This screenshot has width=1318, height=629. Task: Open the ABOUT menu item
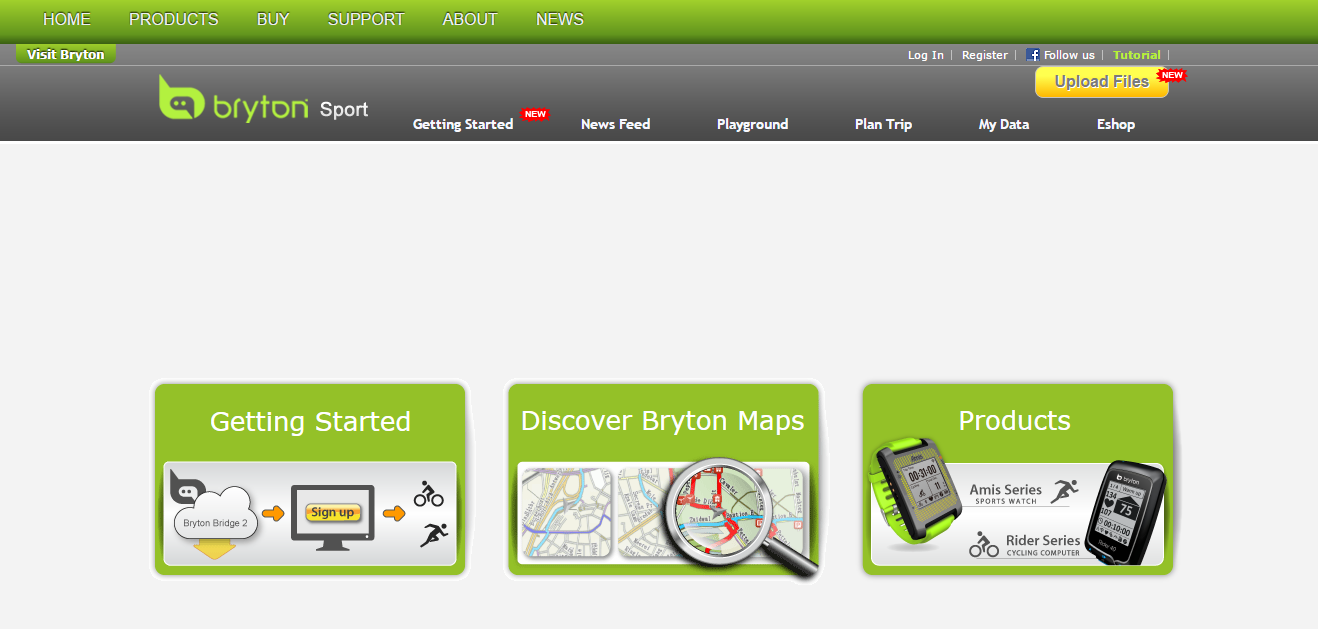[470, 19]
